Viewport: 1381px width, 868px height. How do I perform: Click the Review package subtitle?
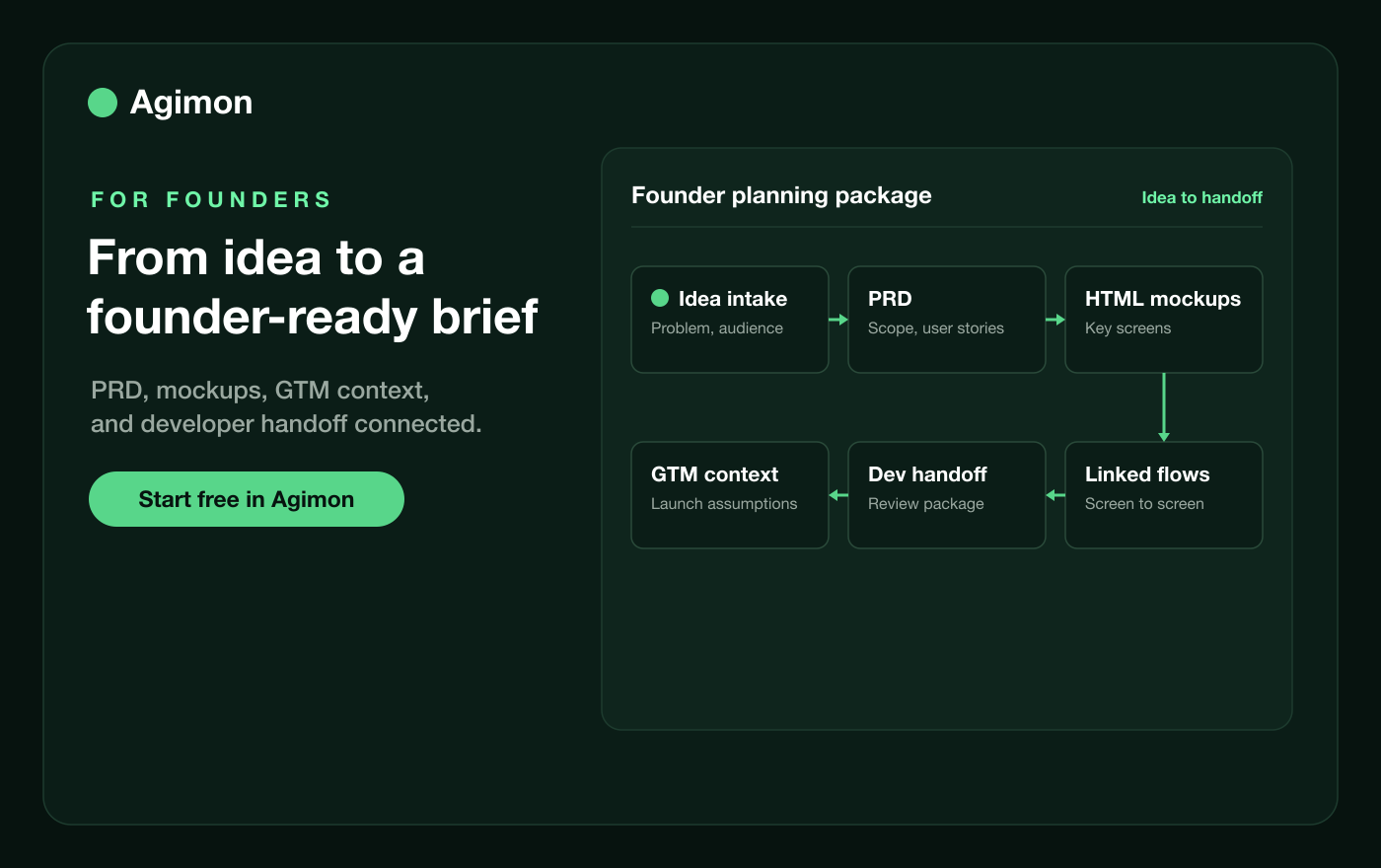point(926,504)
